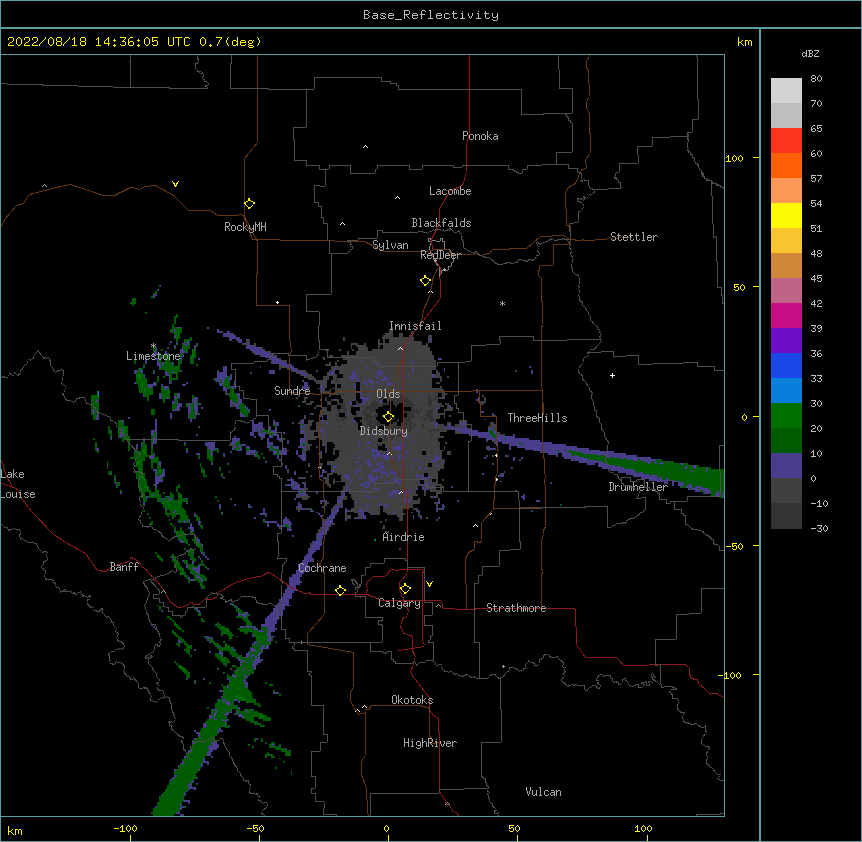Click the Limestone label

pyautogui.click(x=153, y=356)
